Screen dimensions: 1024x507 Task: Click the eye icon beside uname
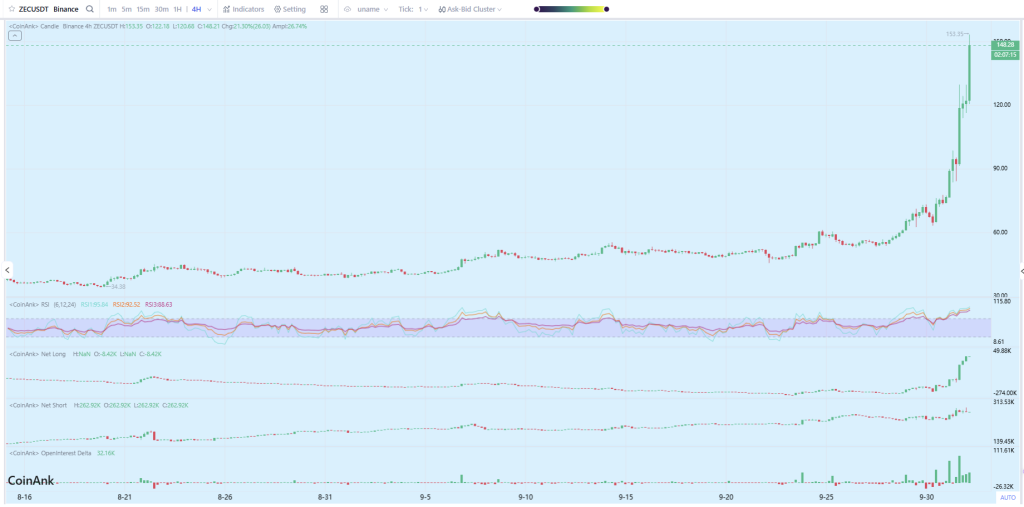[x=348, y=9]
